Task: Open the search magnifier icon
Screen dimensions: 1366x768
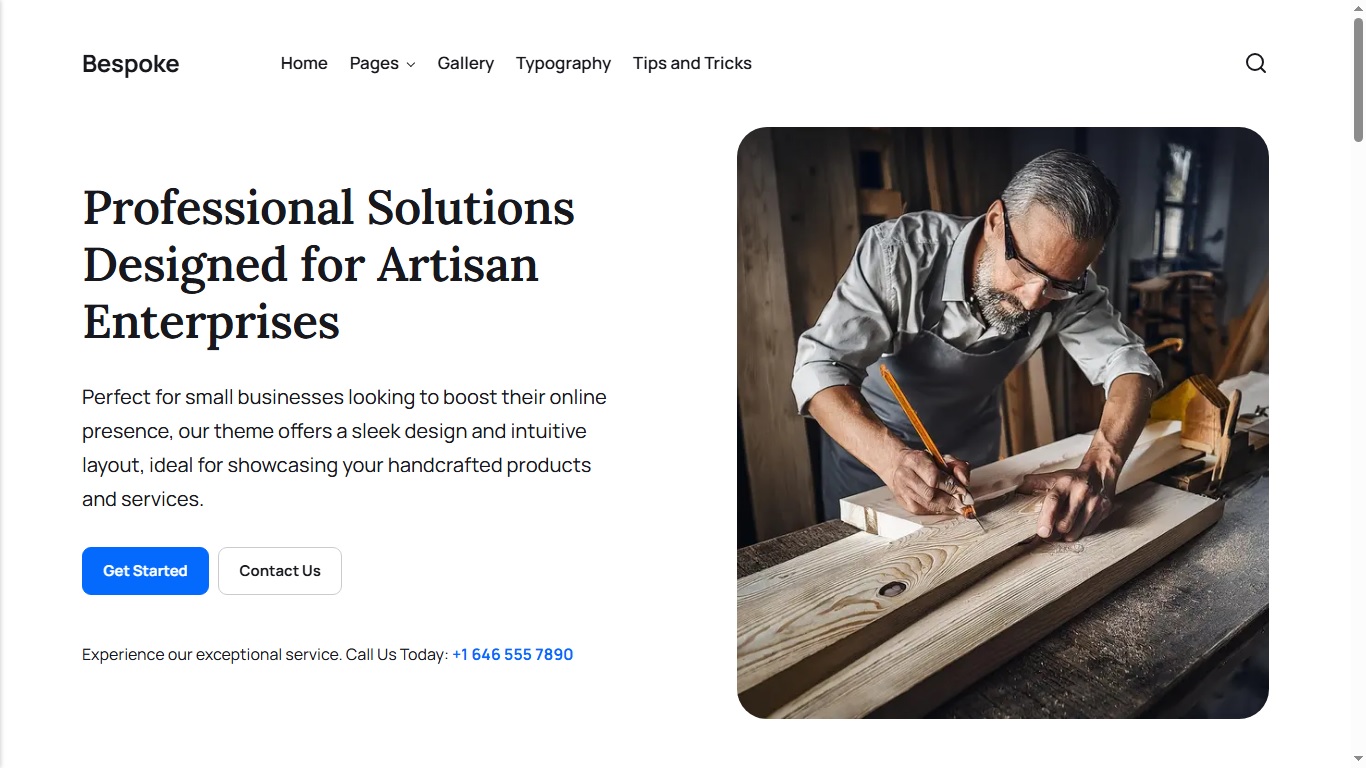Action: [1256, 63]
